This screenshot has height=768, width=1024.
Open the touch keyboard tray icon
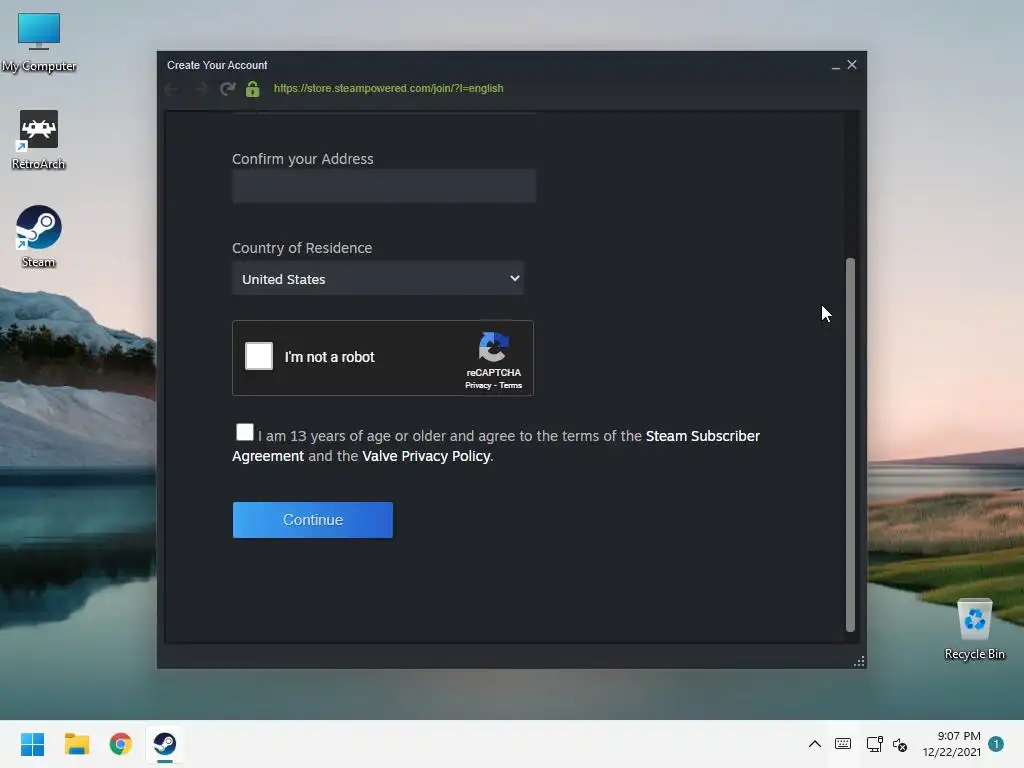[843, 744]
